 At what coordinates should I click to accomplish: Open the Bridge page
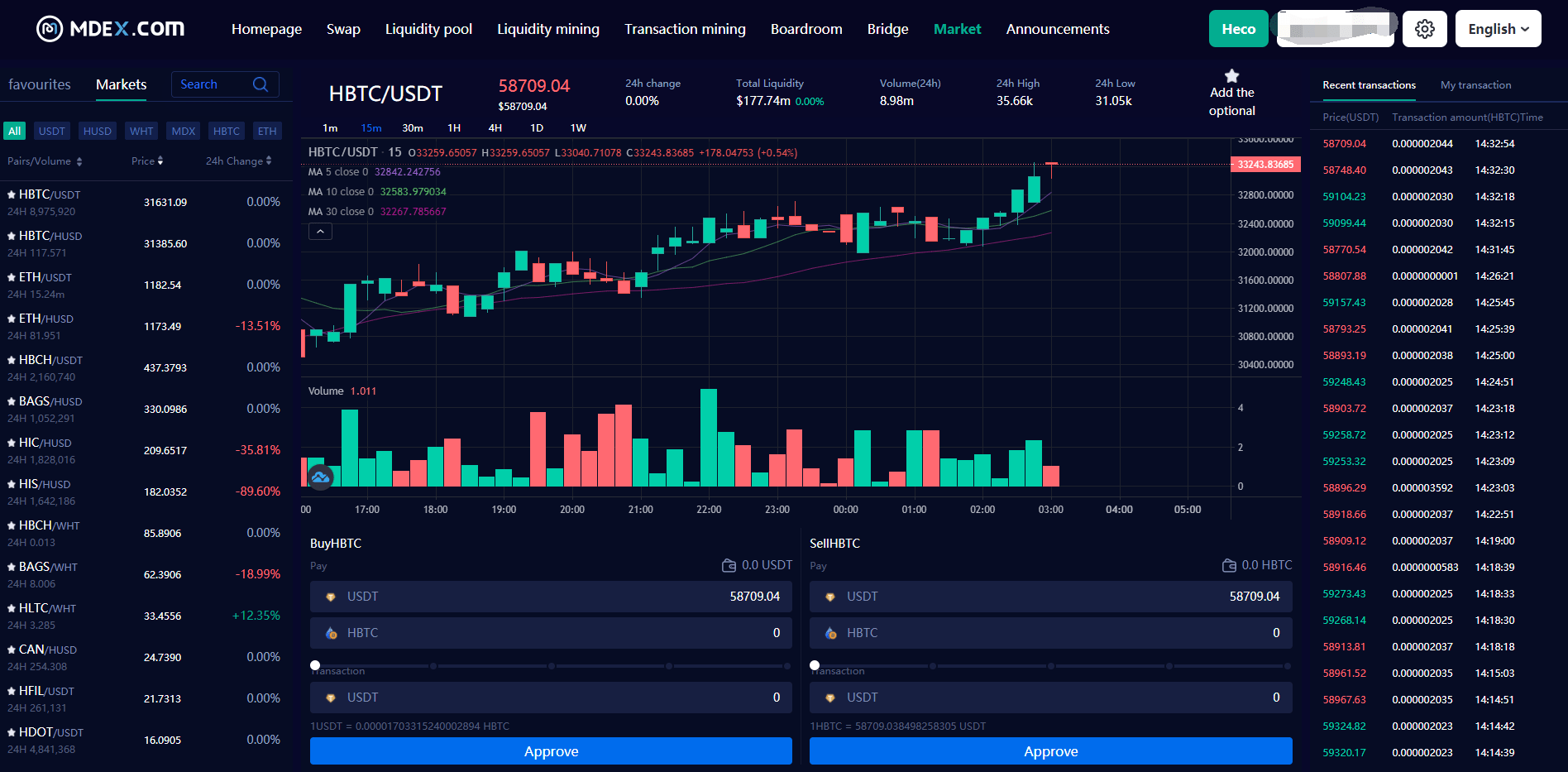coord(887,29)
